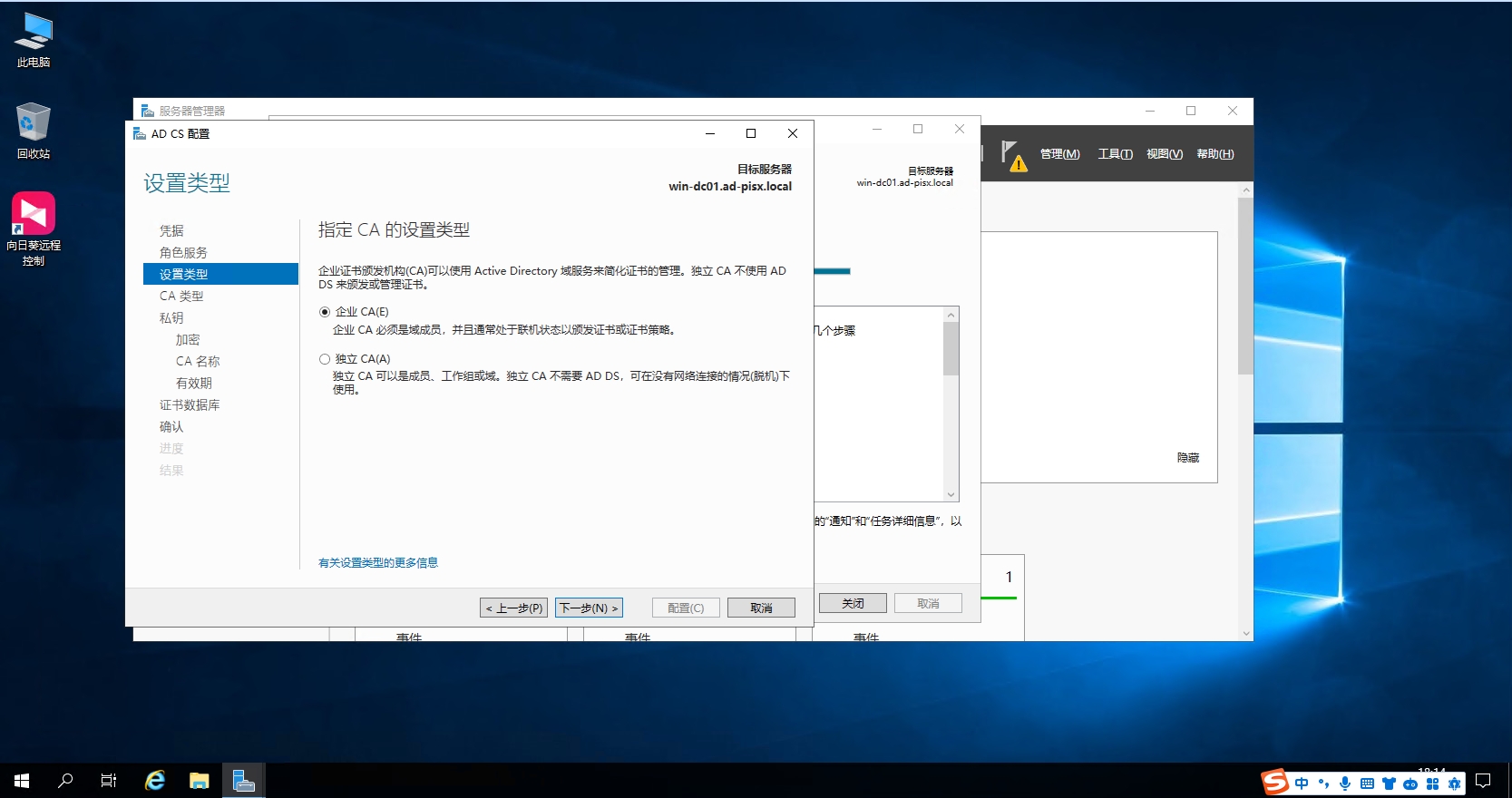Open Sunlogin remote control desktop shortcut
Image resolution: width=1512 pixels, height=798 pixels.
(x=34, y=228)
